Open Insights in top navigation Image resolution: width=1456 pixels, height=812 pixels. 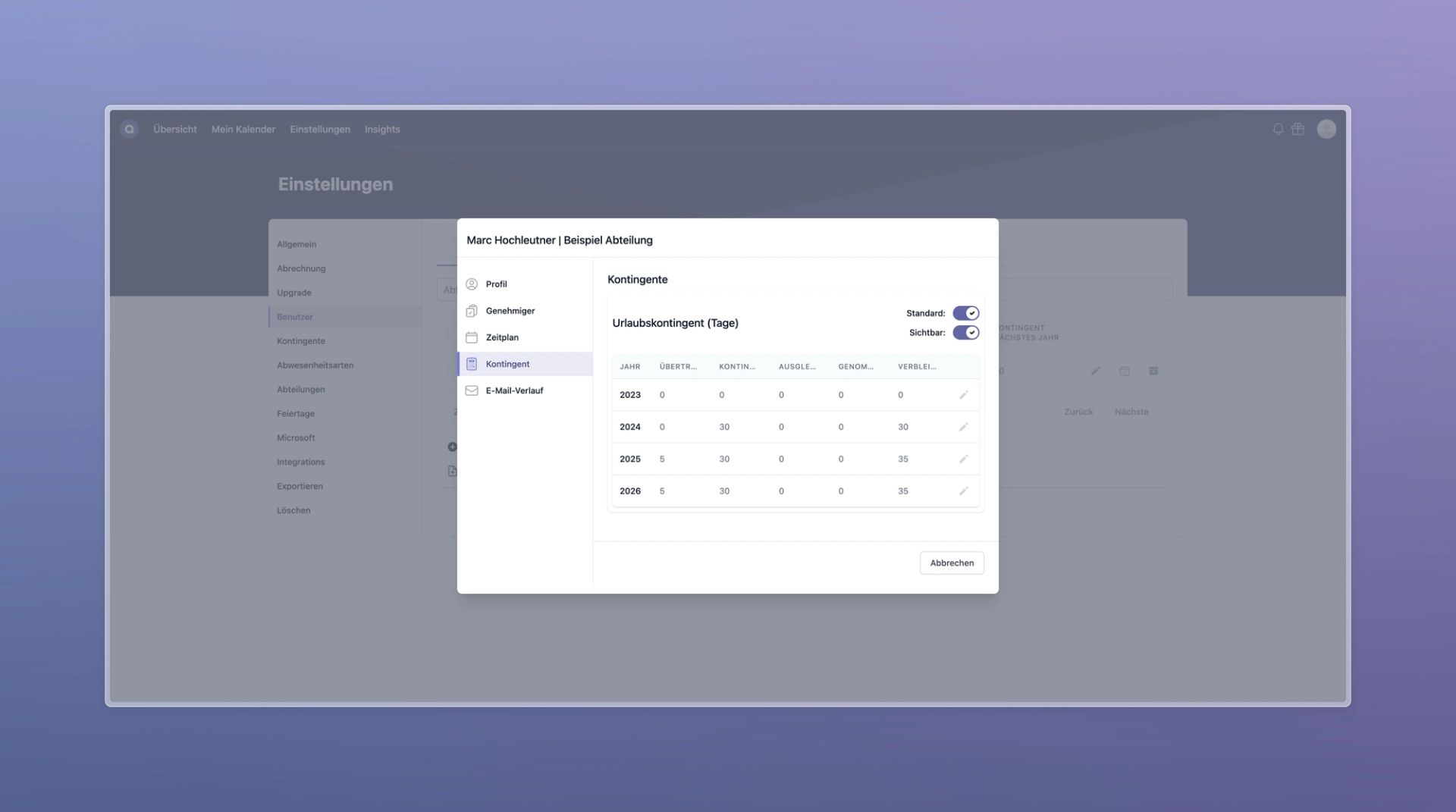click(x=382, y=130)
